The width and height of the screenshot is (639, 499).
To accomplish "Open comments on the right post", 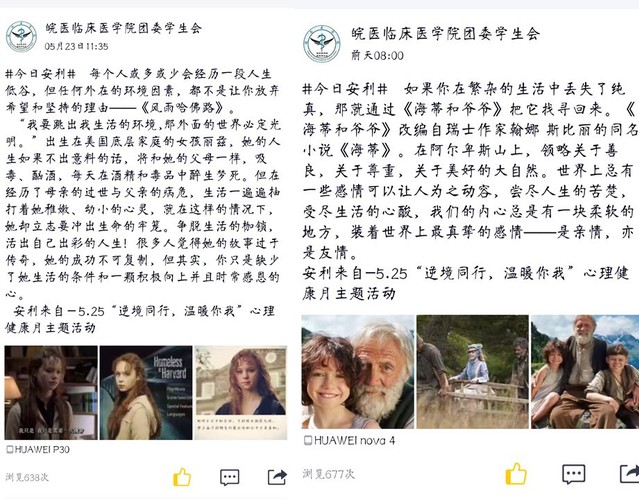I will [x=573, y=474].
